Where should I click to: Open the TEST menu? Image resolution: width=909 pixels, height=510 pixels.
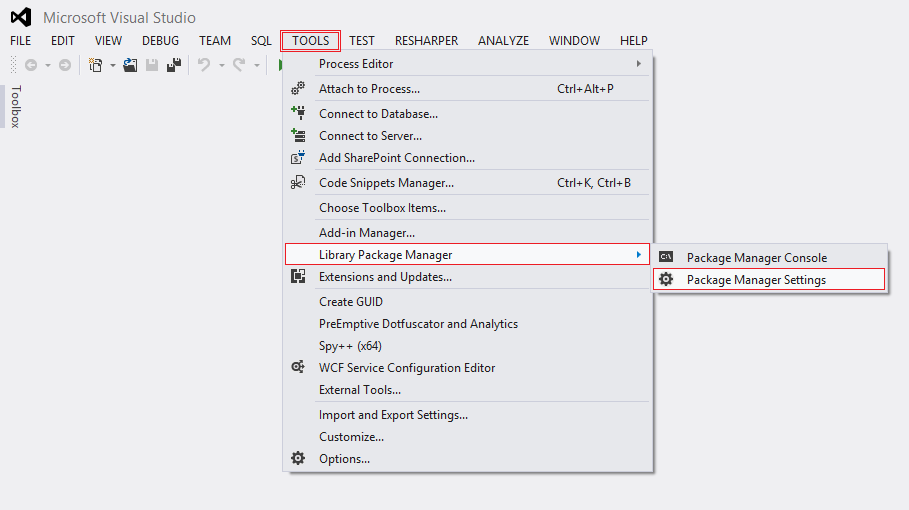362,41
